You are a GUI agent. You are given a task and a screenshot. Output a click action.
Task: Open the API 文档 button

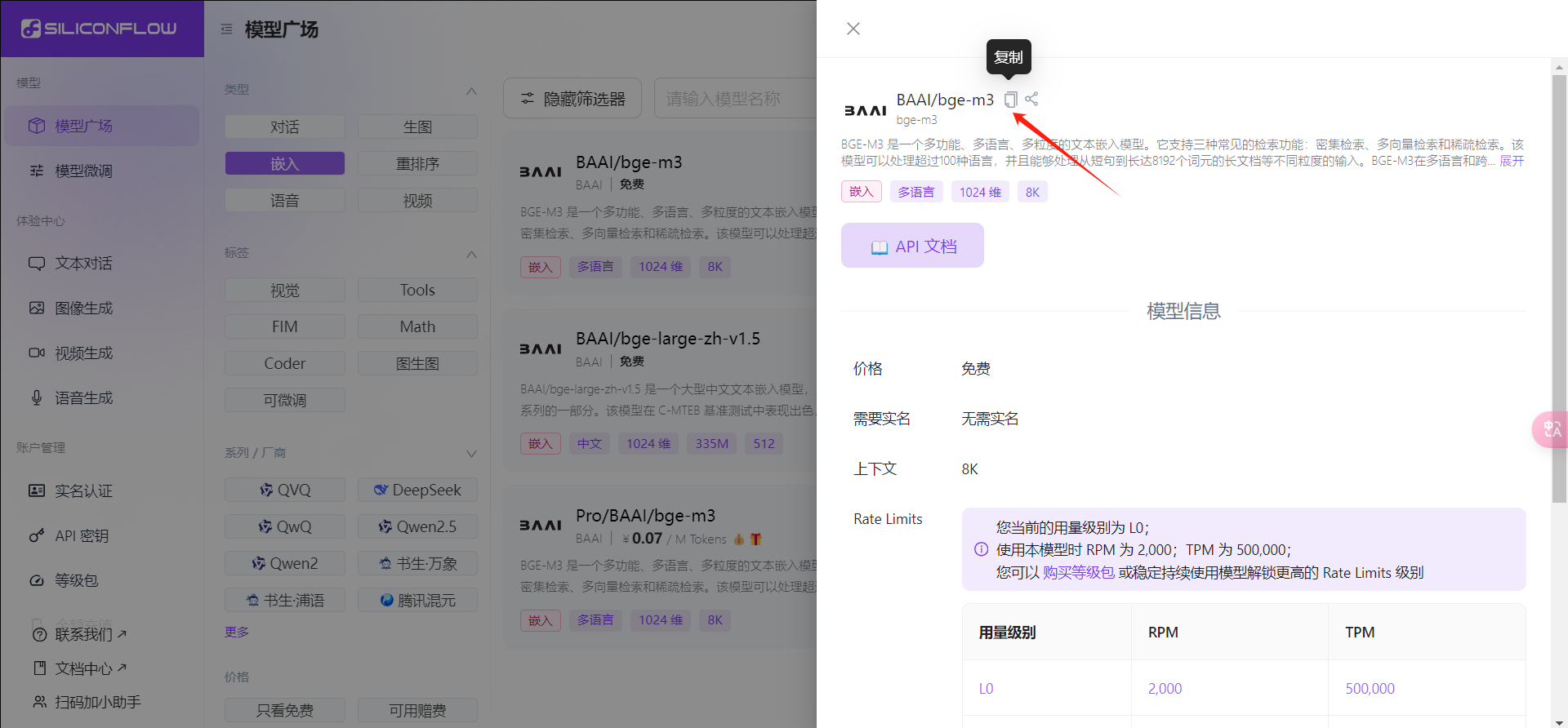pyautogui.click(x=912, y=246)
